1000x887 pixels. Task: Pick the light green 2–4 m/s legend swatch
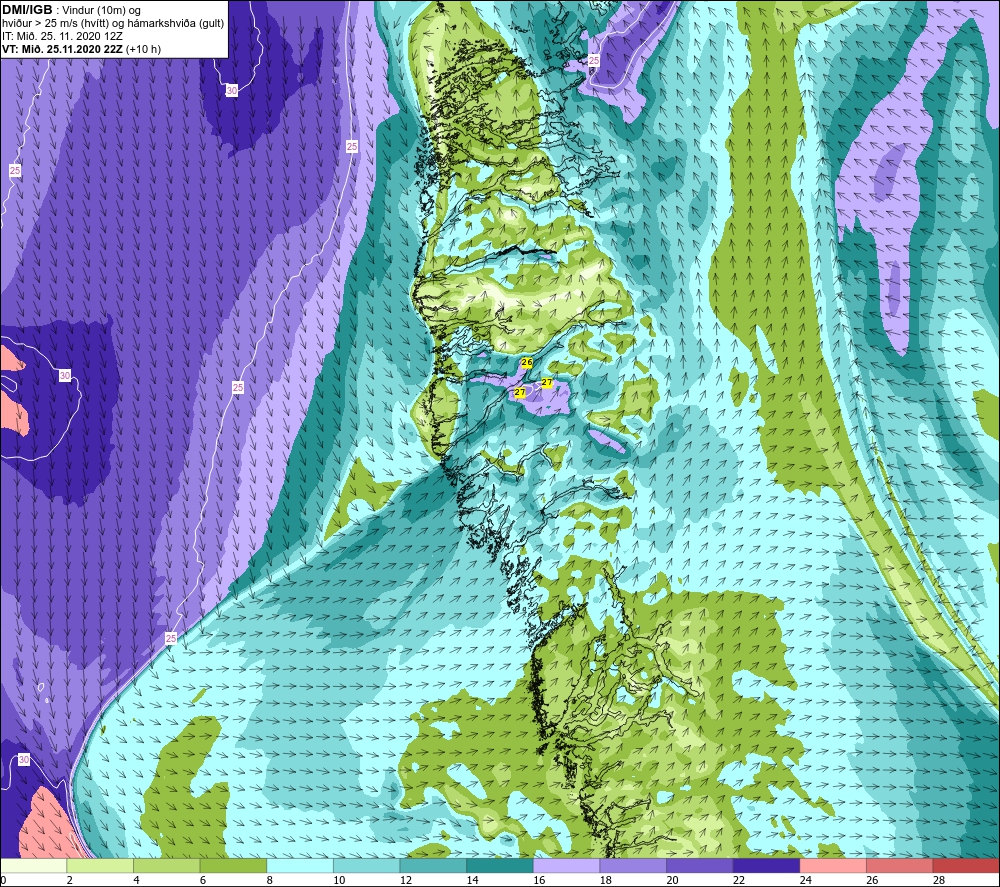click(99, 865)
